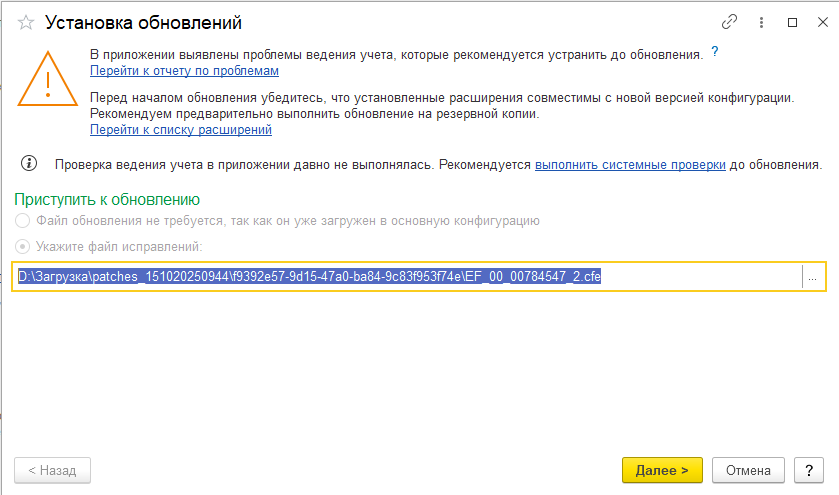The height and width of the screenshot is (495, 839).
Task: Open help with the bottom question mark button
Action: point(808,470)
